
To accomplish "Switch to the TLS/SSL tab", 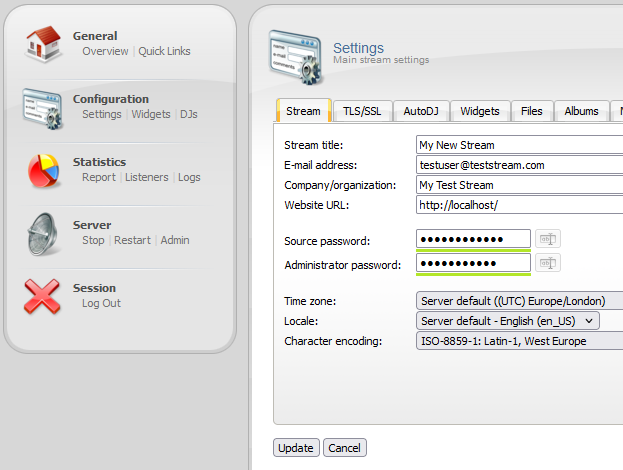I will point(362,111).
